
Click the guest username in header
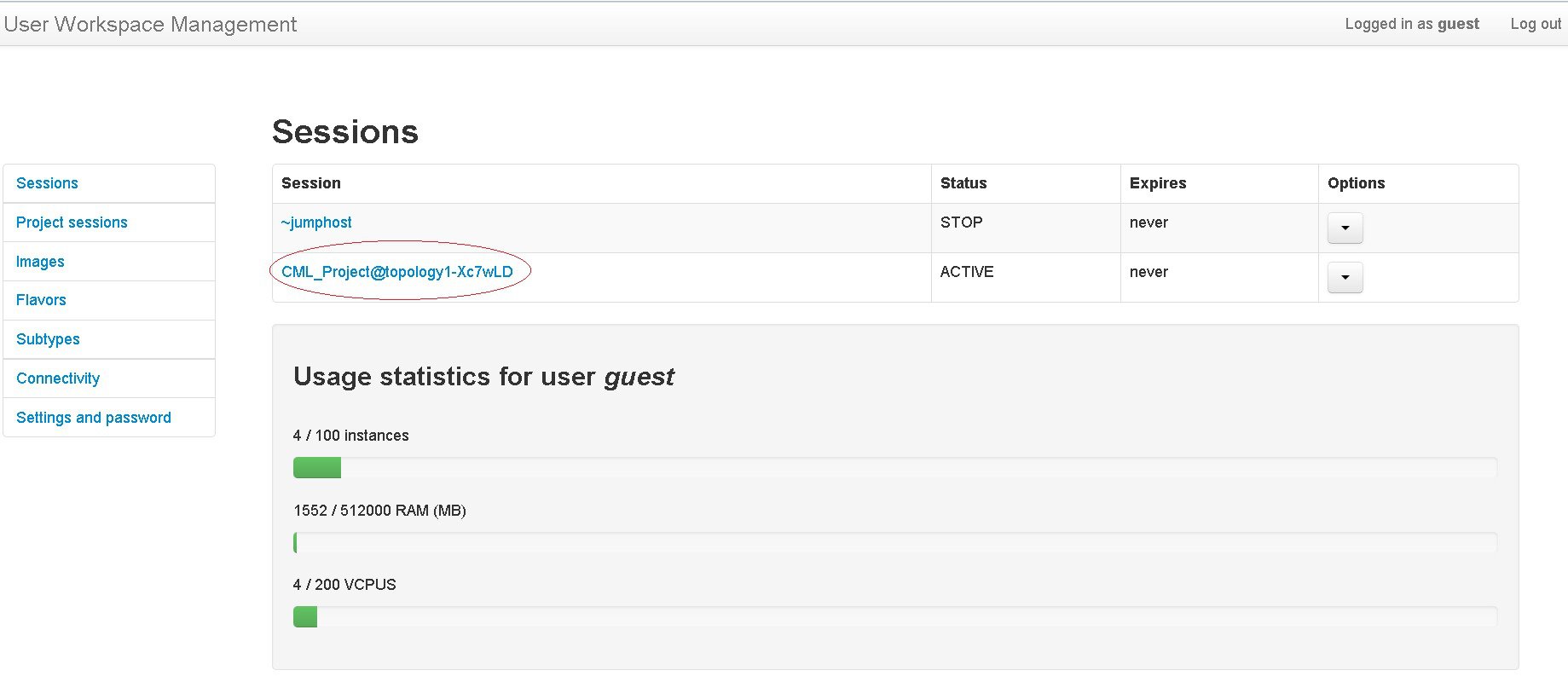click(x=1458, y=24)
